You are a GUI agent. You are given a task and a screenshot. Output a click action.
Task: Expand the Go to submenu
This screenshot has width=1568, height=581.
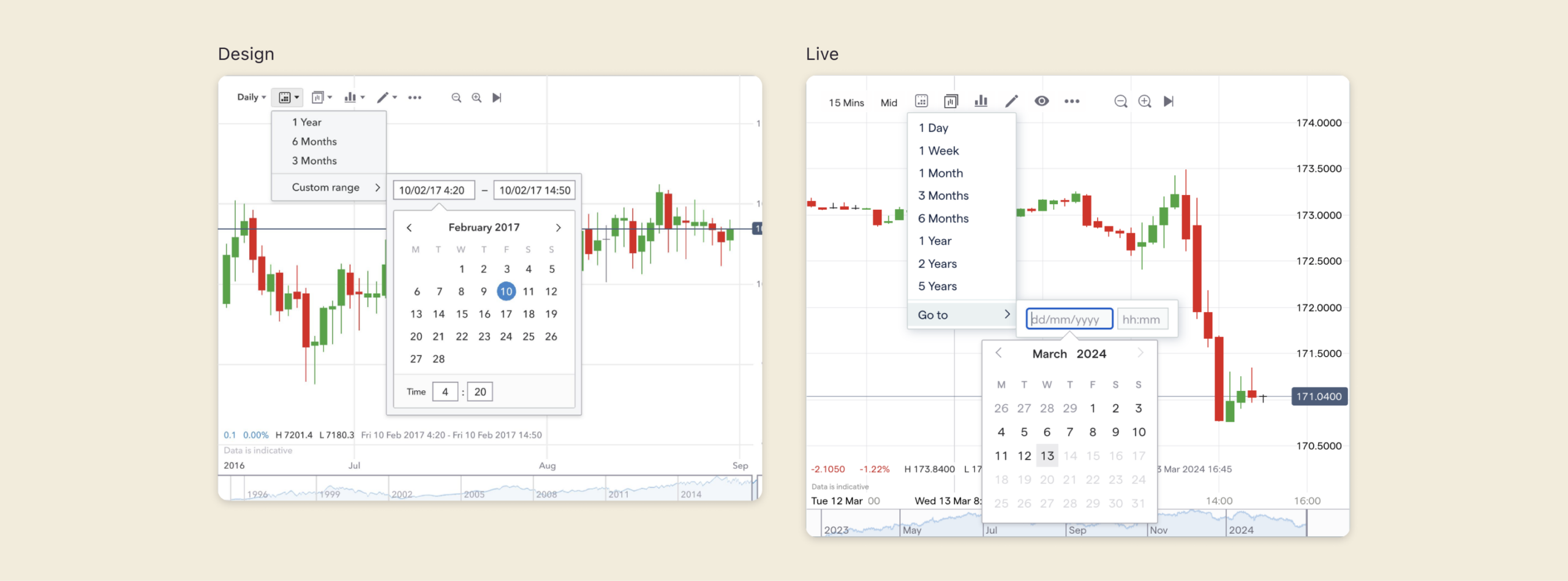pyautogui.click(x=962, y=315)
